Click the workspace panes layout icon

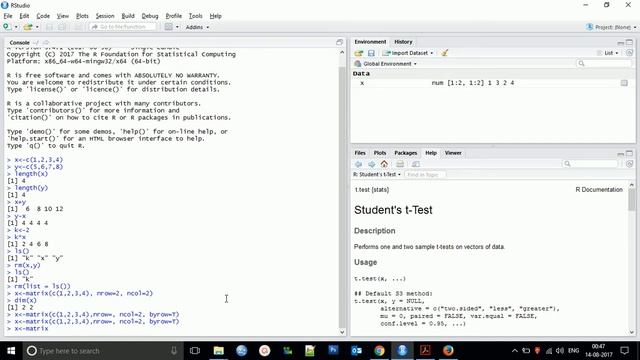click(x=169, y=27)
